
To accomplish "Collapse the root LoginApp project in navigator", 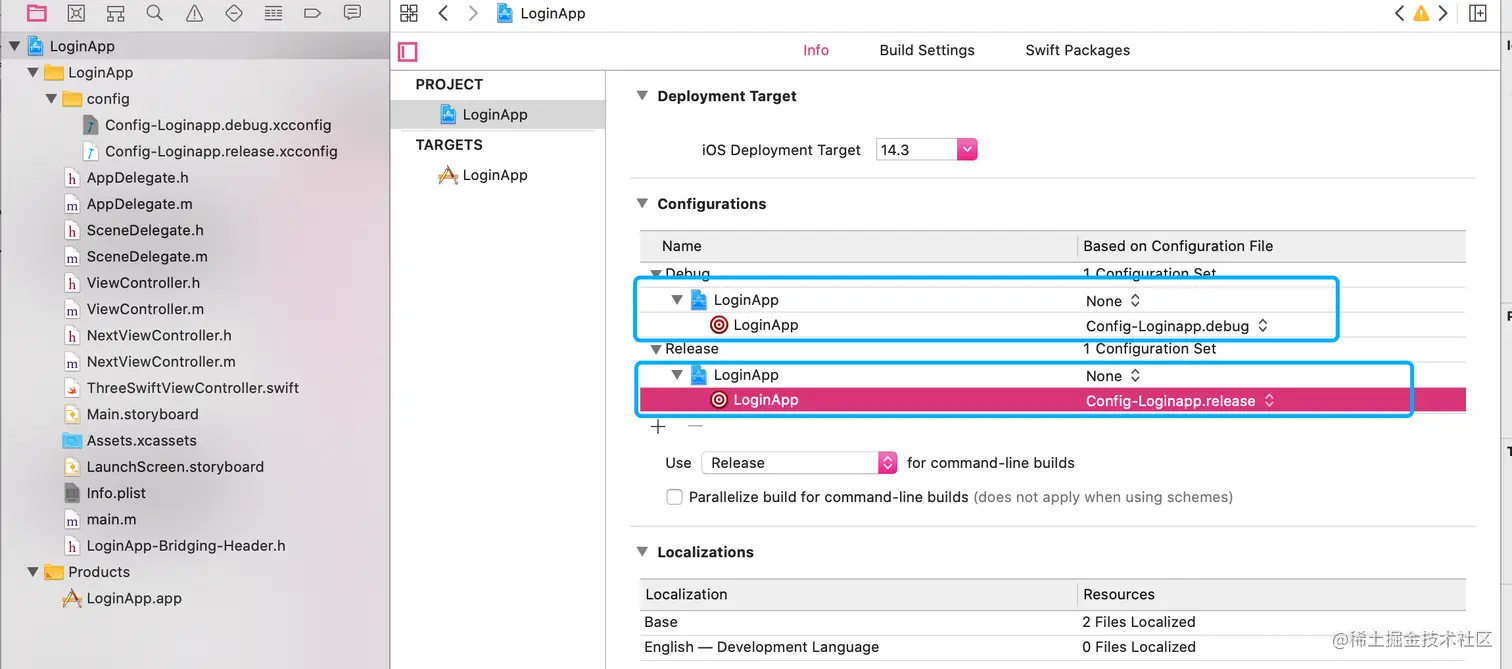I will pyautogui.click(x=14, y=46).
